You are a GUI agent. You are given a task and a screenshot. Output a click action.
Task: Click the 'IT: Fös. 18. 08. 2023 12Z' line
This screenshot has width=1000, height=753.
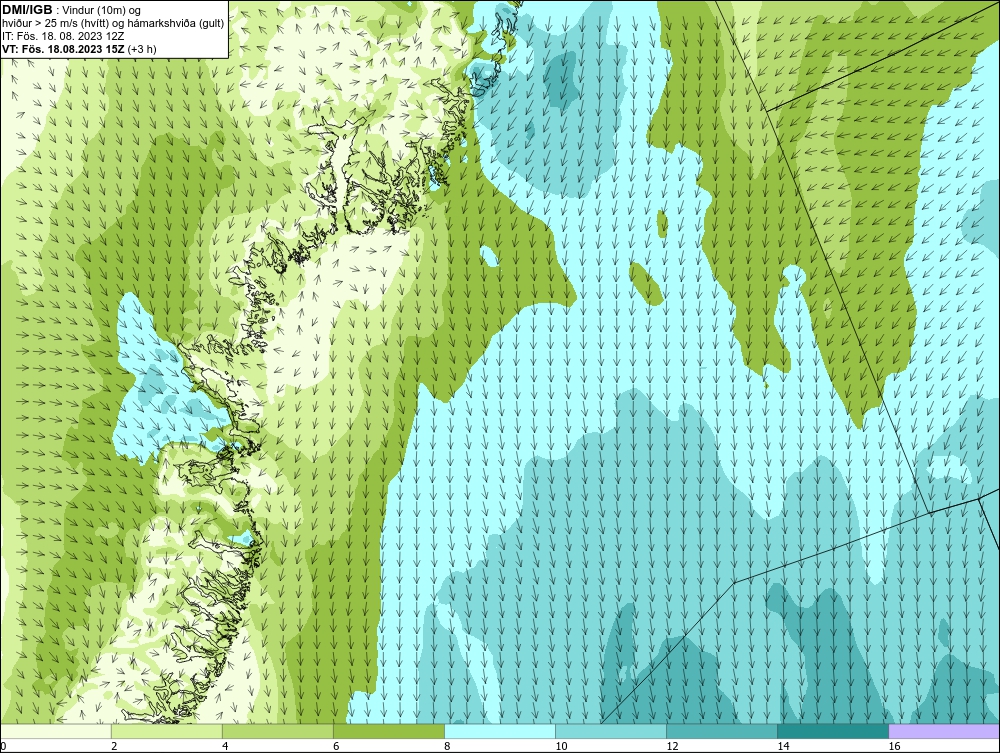(63, 36)
